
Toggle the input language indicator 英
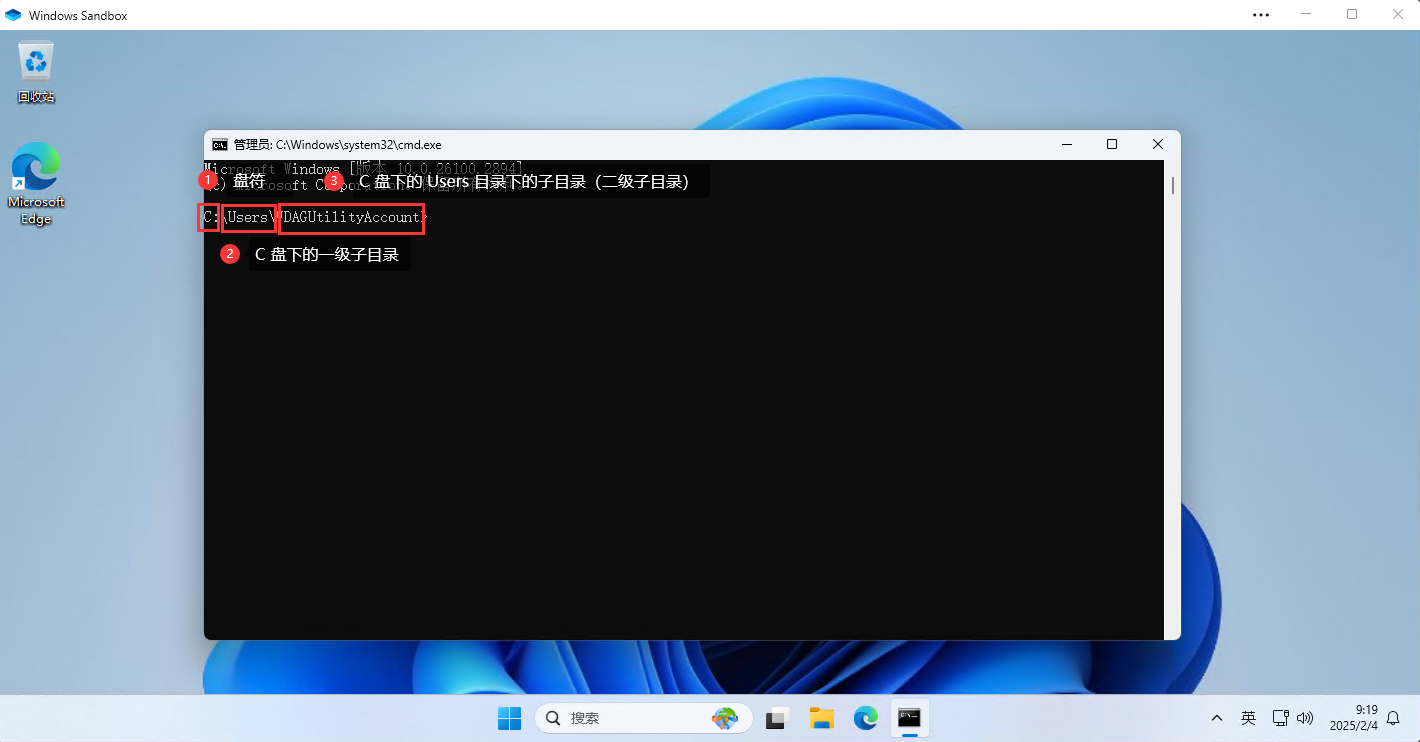point(1248,718)
